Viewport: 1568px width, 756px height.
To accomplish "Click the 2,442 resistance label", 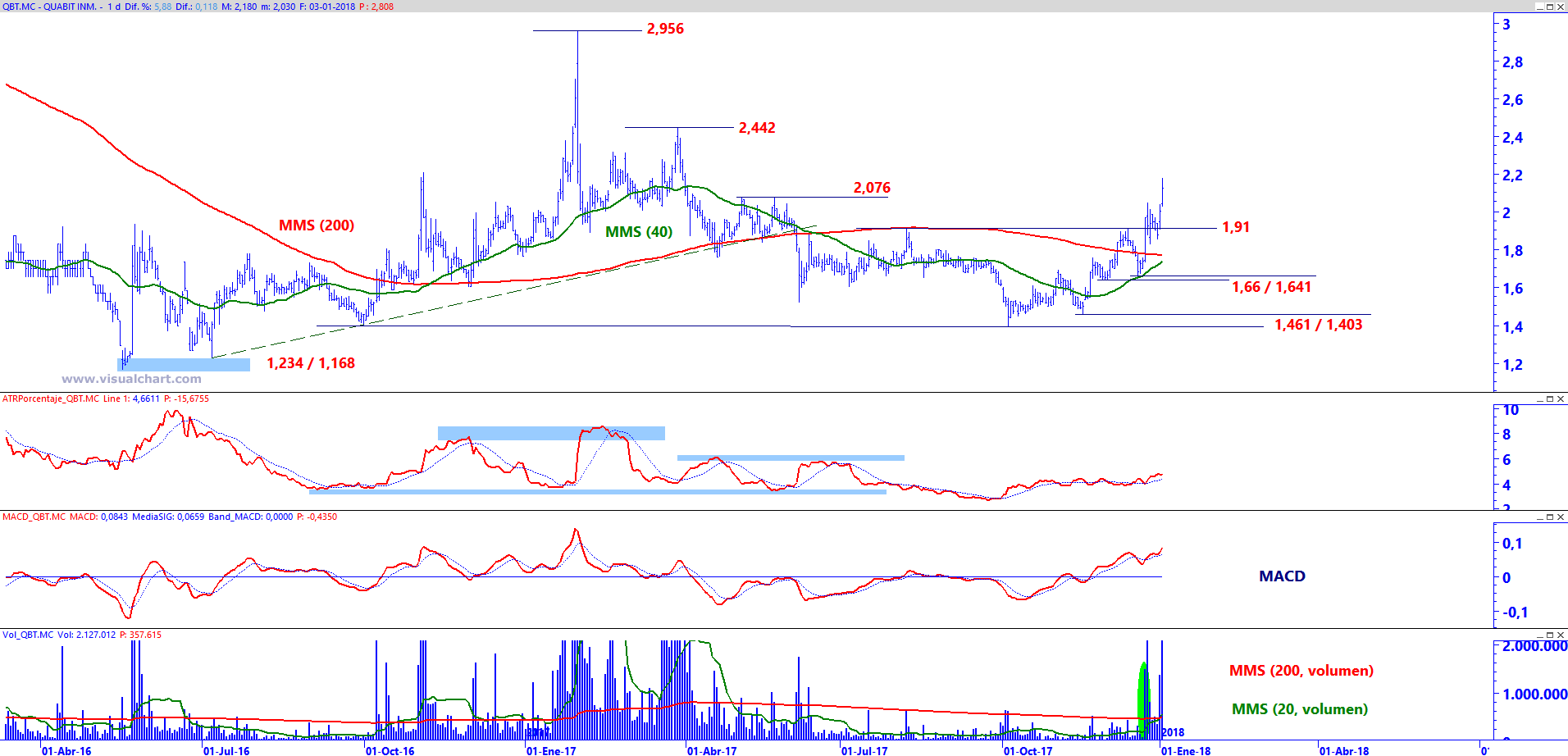I will click(x=757, y=128).
